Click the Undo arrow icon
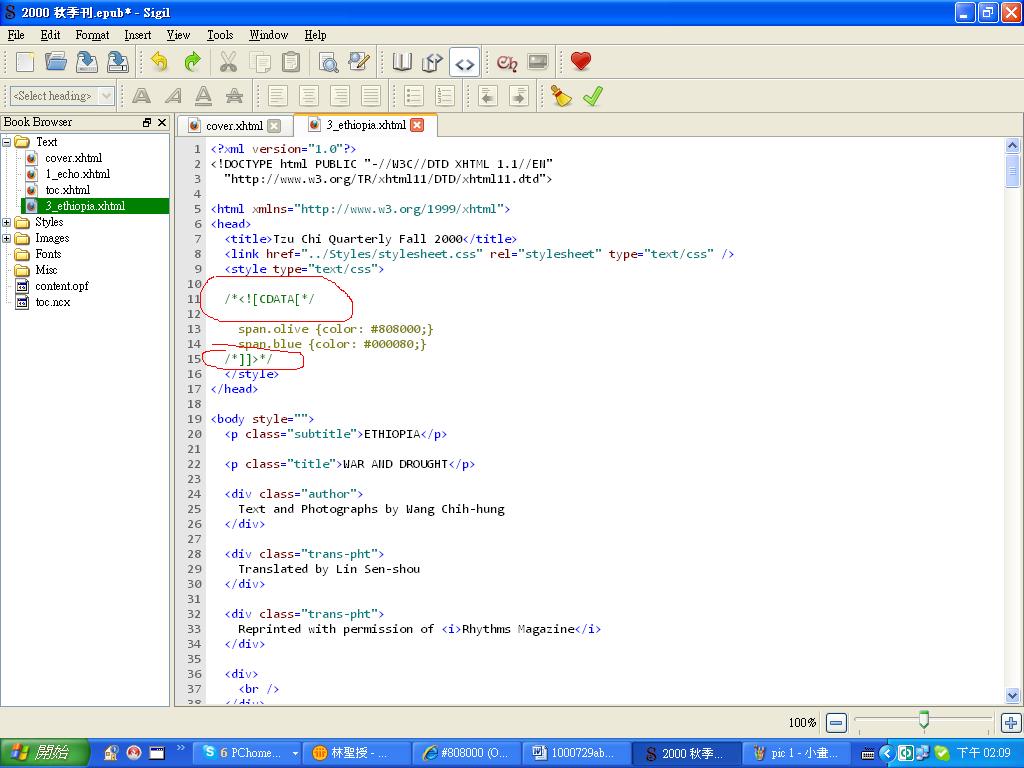Image resolution: width=1024 pixels, height=768 pixels. 159,62
